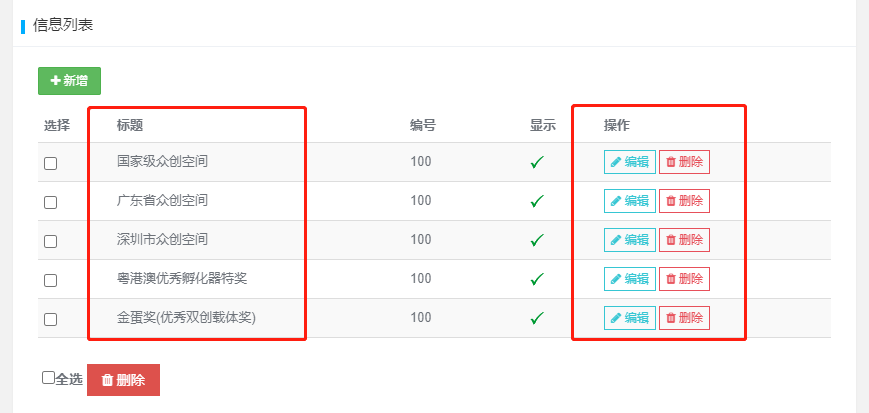Check the 粤港澳优秀孵化器特奖 checkbox
The width and height of the screenshot is (869, 413).
(x=50, y=280)
